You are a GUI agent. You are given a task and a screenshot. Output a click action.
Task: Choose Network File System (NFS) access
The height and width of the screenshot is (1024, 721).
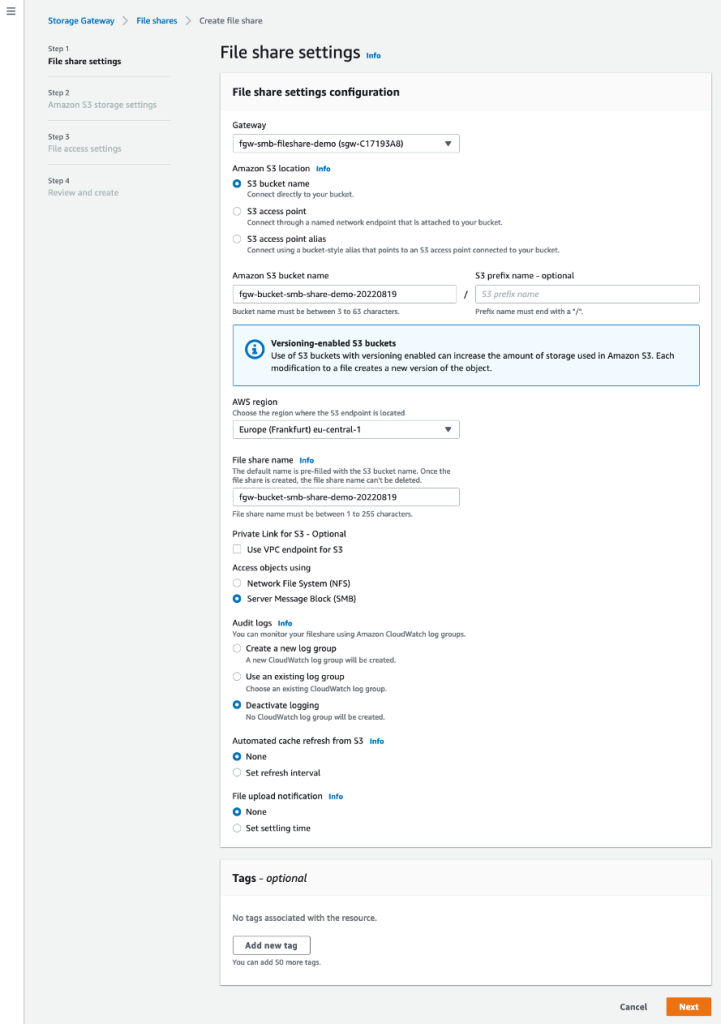[237, 583]
